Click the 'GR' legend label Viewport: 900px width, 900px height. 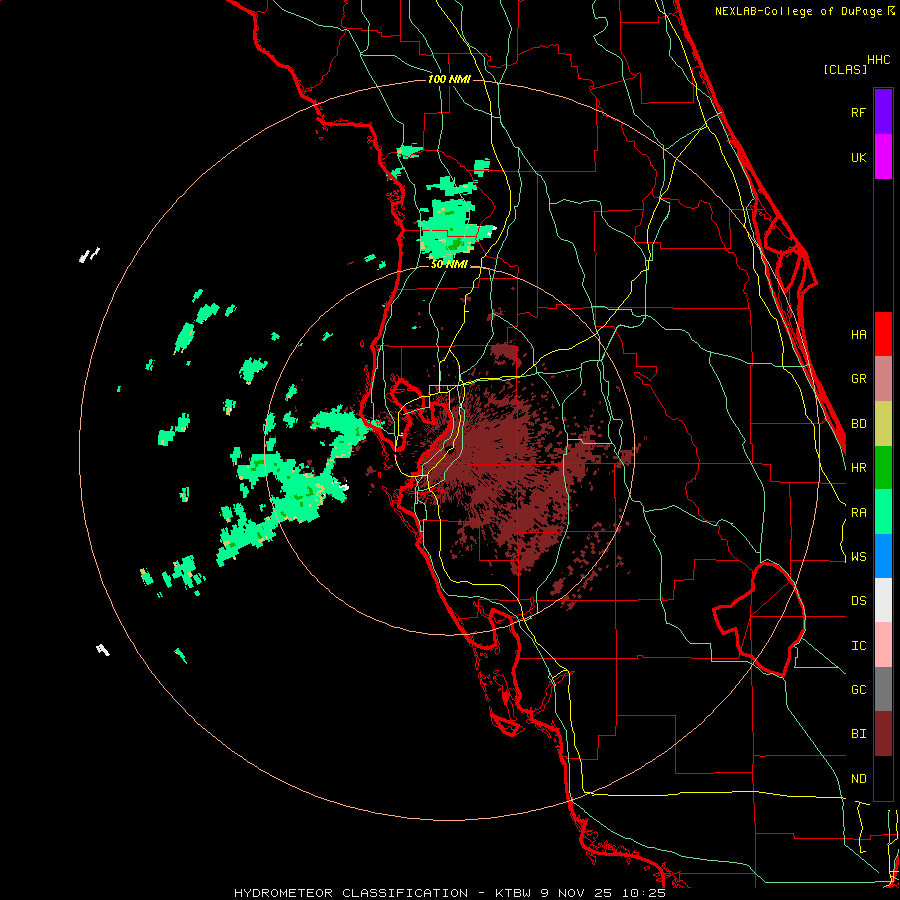pos(858,379)
